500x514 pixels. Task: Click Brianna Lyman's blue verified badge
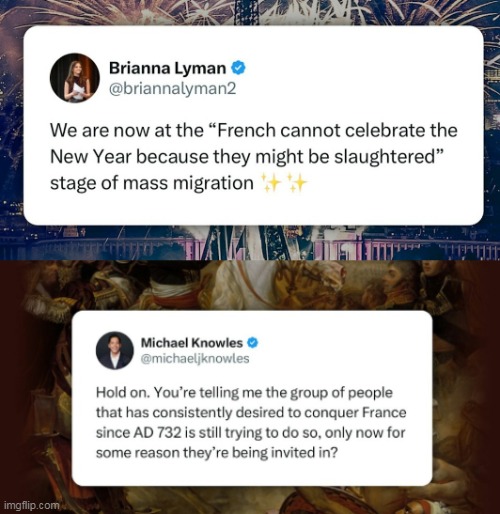[x=238, y=68]
